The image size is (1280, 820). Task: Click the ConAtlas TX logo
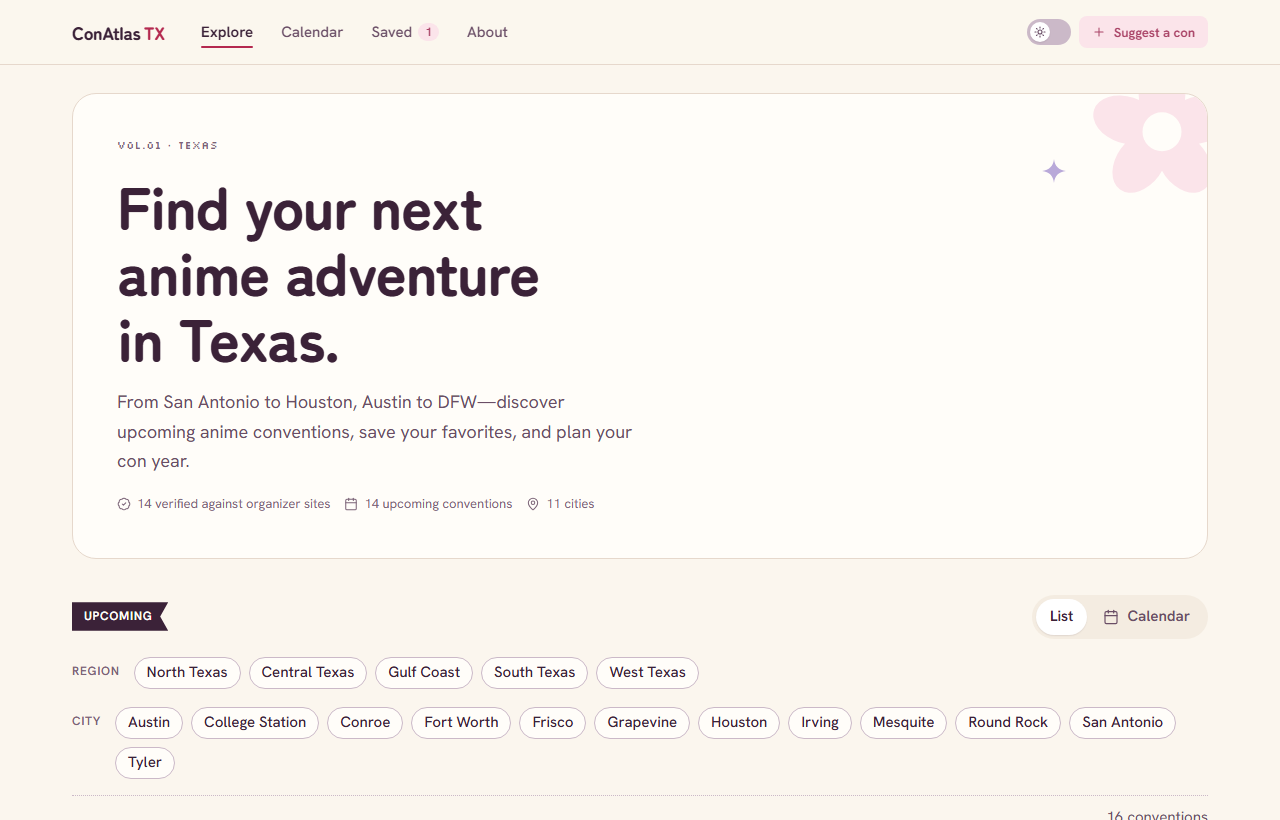coord(118,33)
